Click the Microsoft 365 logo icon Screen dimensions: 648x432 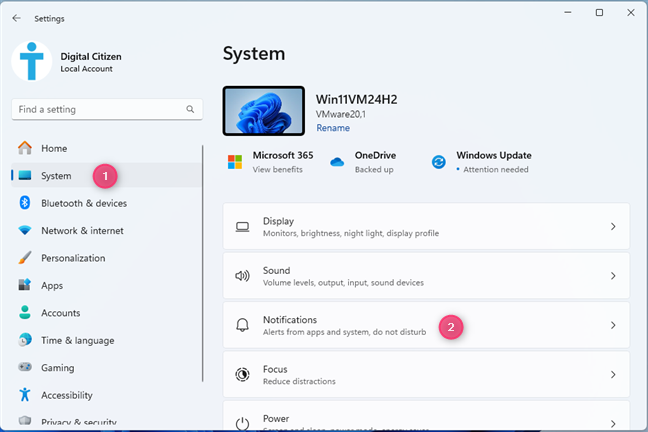[x=235, y=162]
